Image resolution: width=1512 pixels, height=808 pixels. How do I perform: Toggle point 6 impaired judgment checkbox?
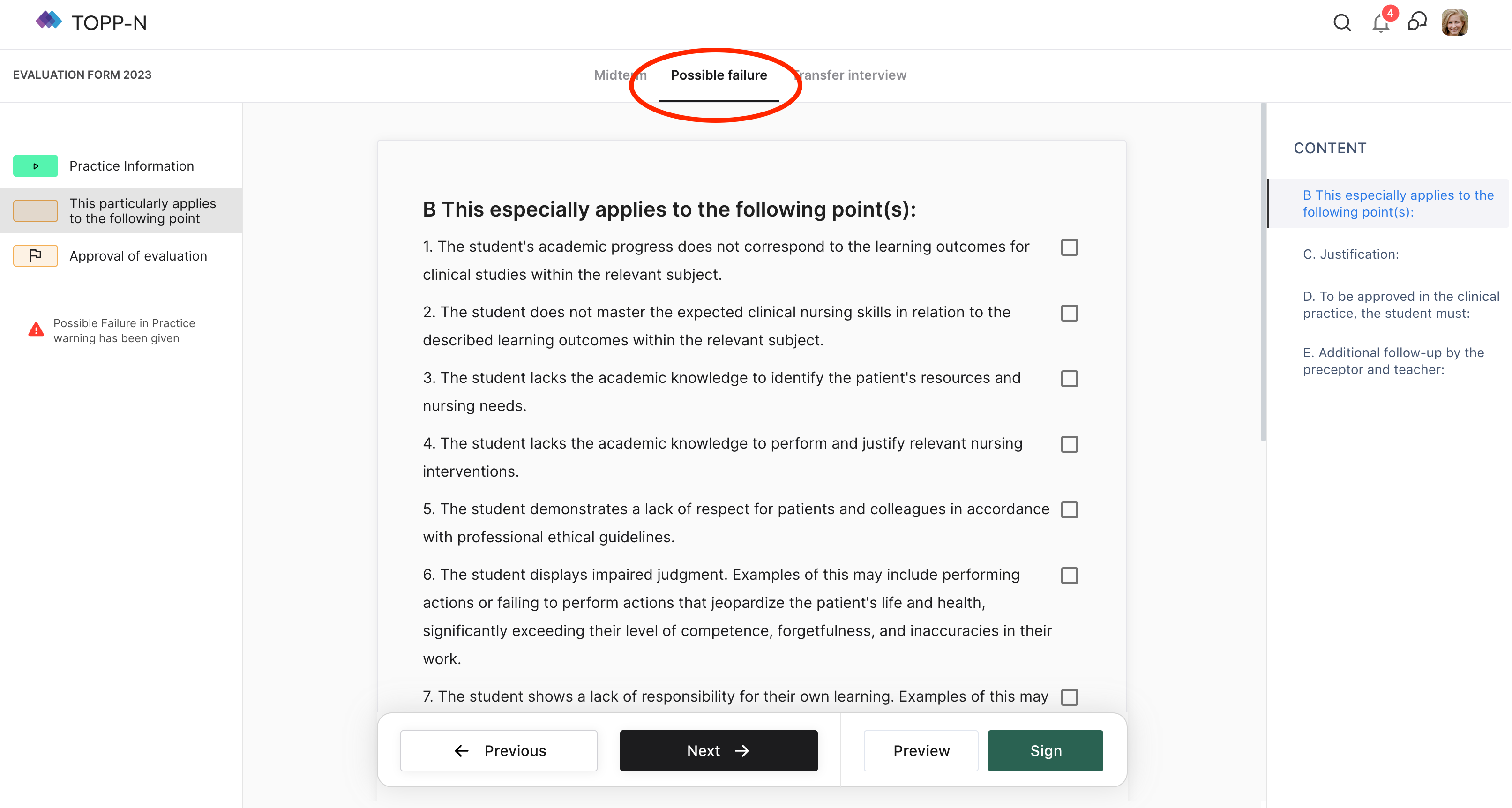(1069, 576)
